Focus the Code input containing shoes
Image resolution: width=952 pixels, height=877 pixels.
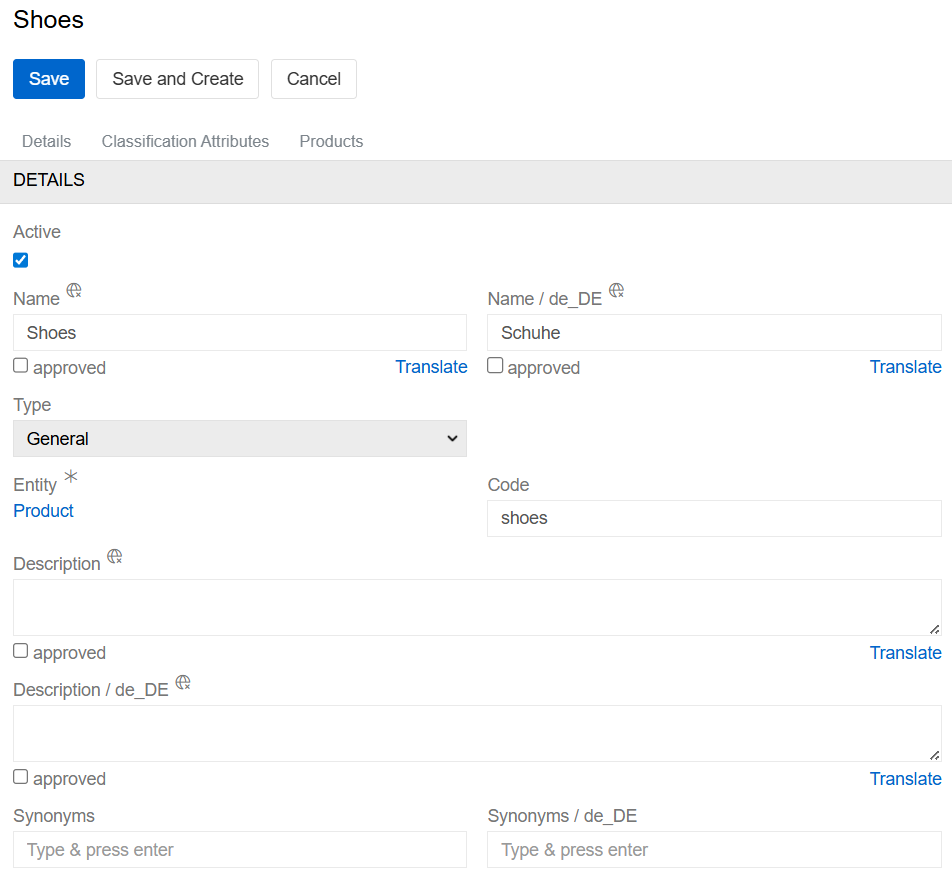pyautogui.click(x=714, y=518)
